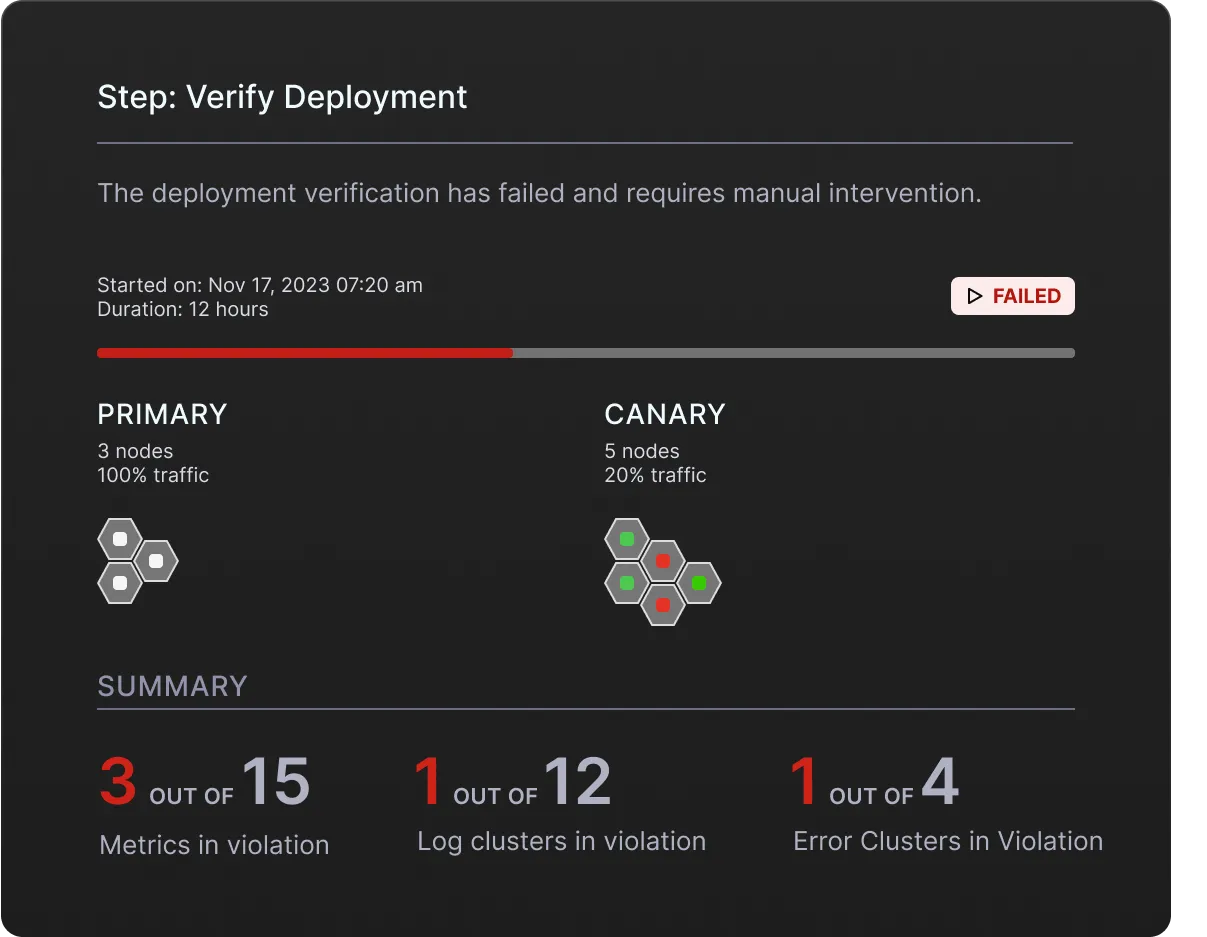This screenshot has height=937, width=1207.
Task: Click the FAILED status badge
Action: pyautogui.click(x=1013, y=296)
